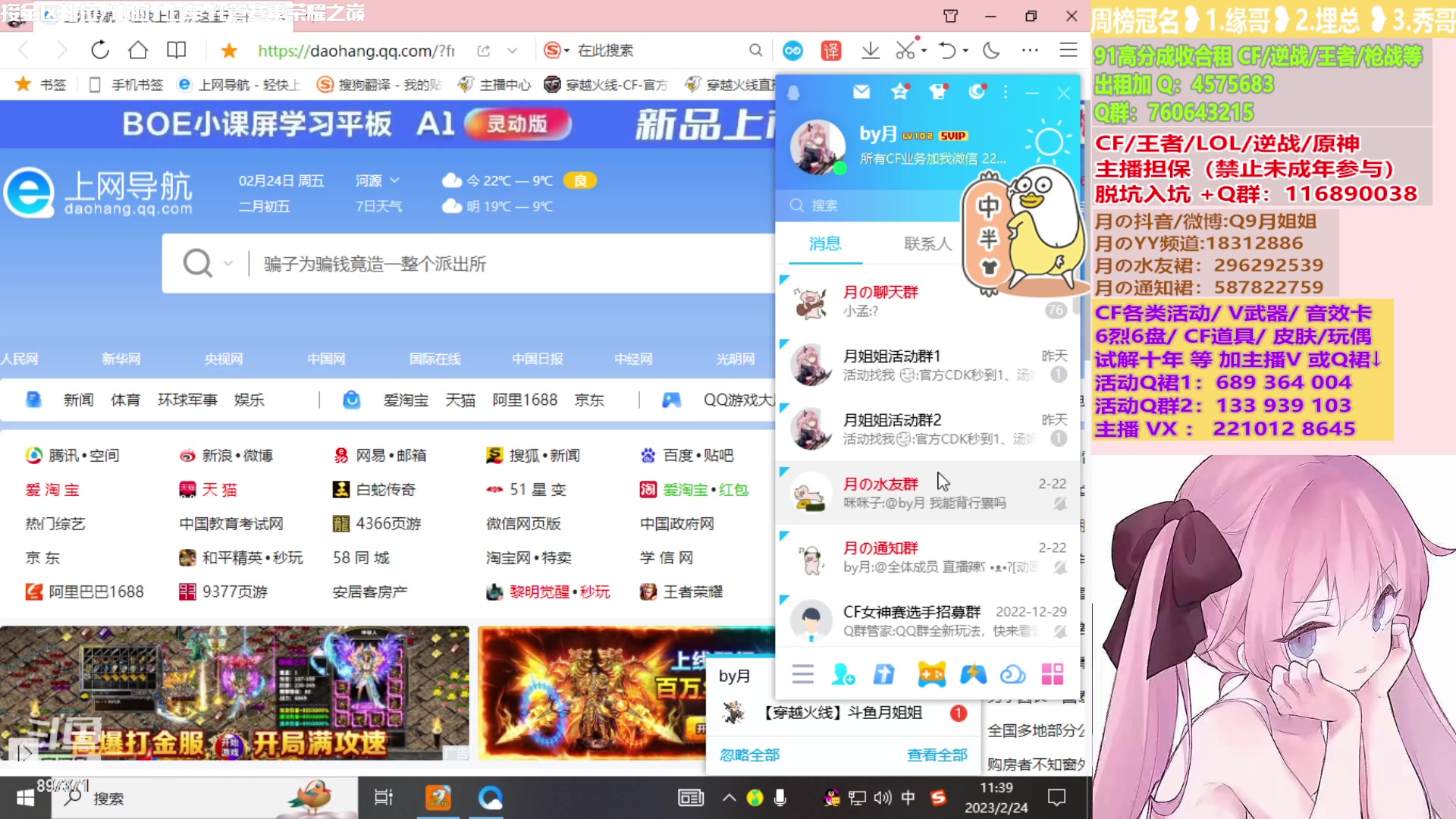
Task: Open the QQ cloud Weiyun icon
Action: click(1013, 674)
